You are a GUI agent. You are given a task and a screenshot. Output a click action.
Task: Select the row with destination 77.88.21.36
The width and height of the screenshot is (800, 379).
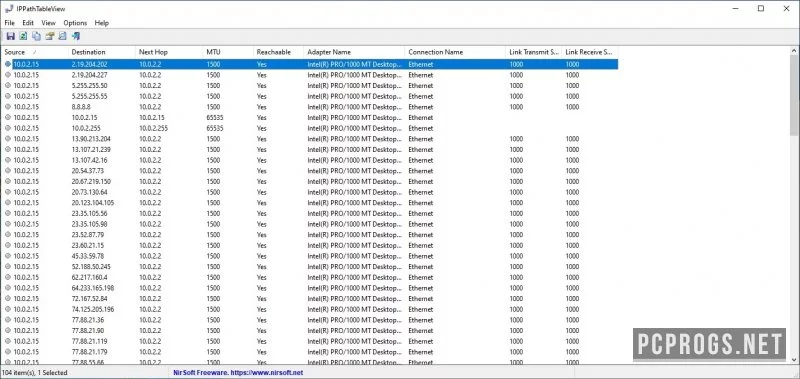click(309, 320)
